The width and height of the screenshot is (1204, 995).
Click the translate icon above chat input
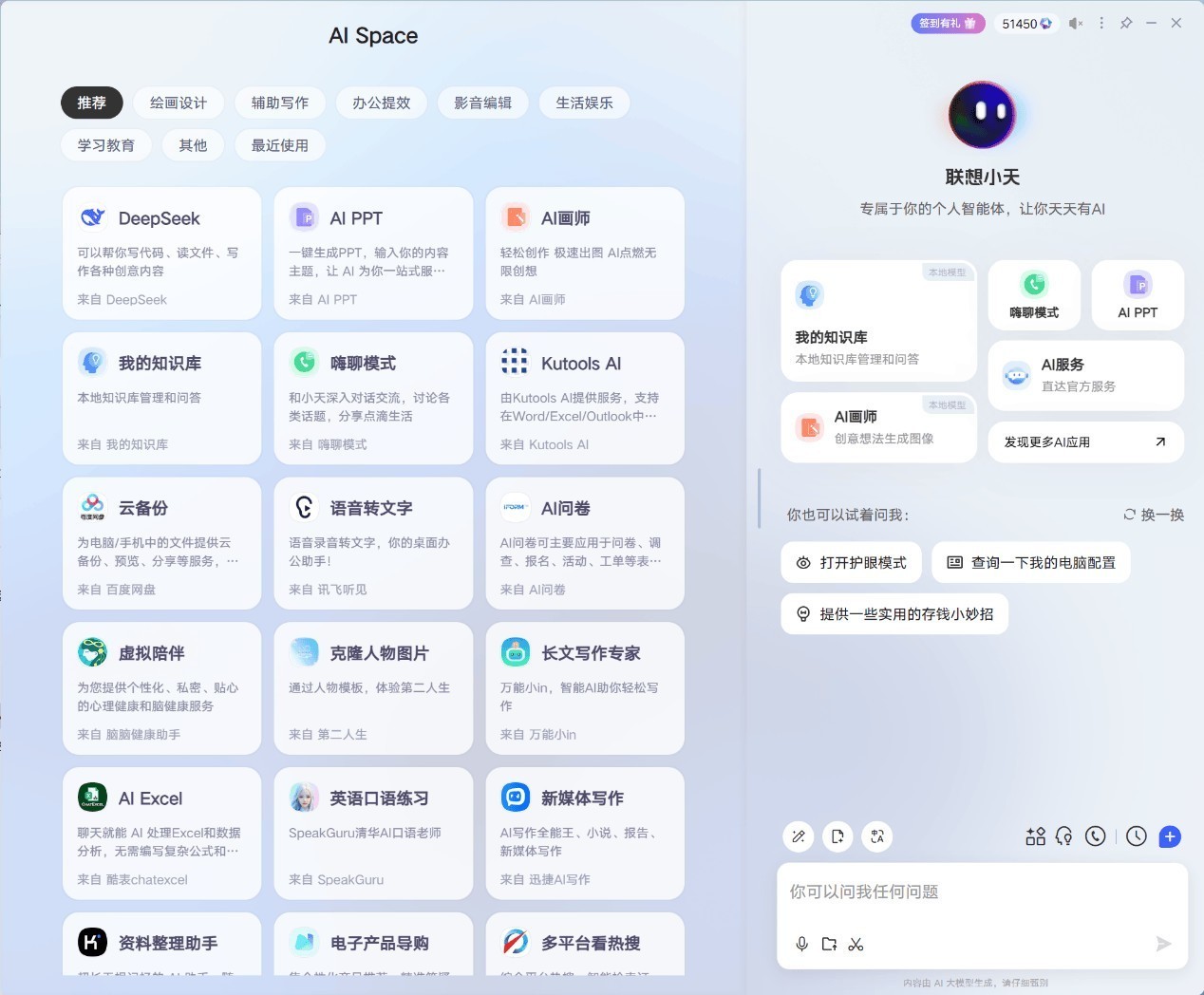(x=877, y=836)
